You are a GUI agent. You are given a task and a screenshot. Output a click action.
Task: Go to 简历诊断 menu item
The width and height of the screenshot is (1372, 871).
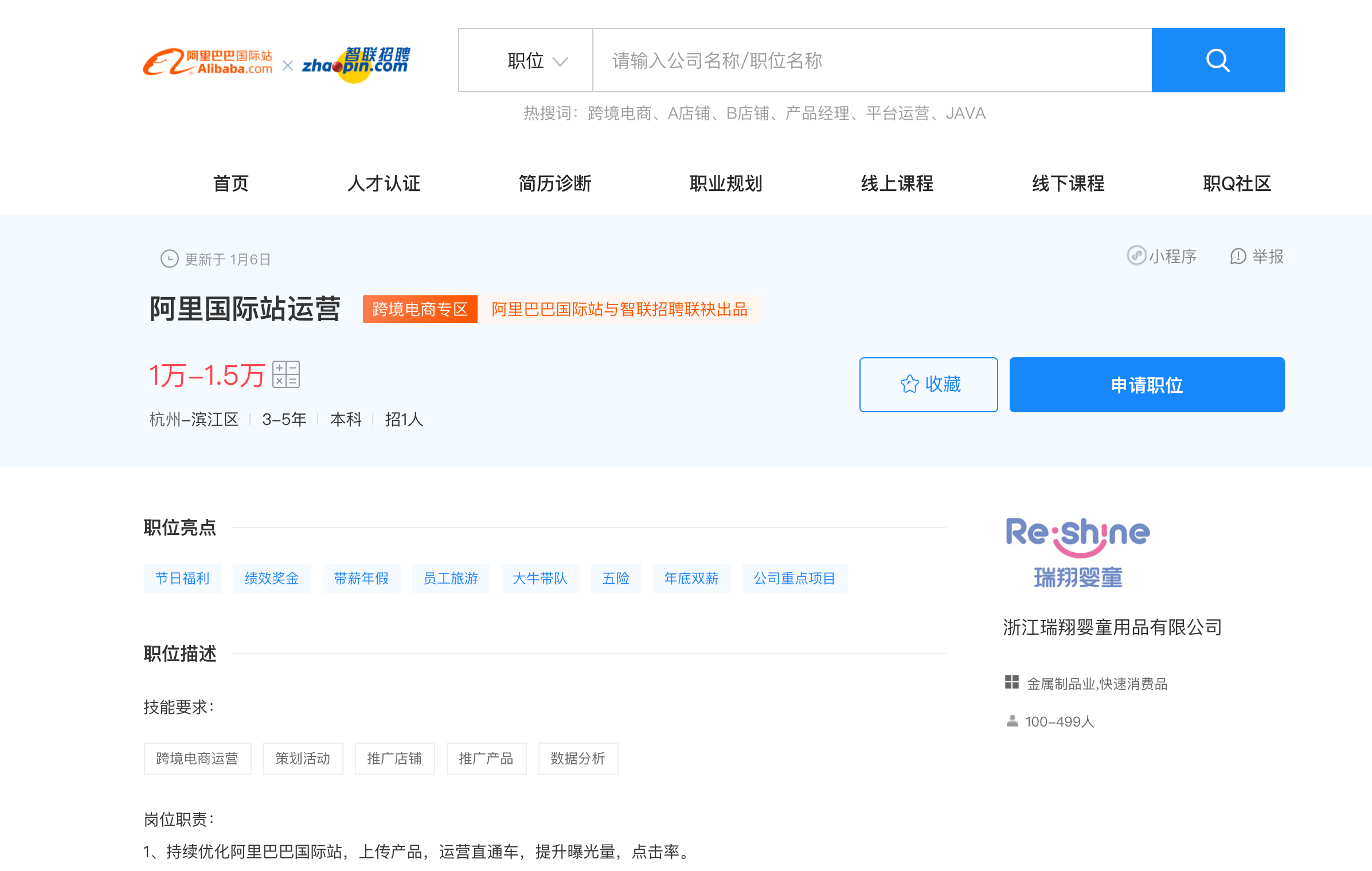click(x=554, y=183)
